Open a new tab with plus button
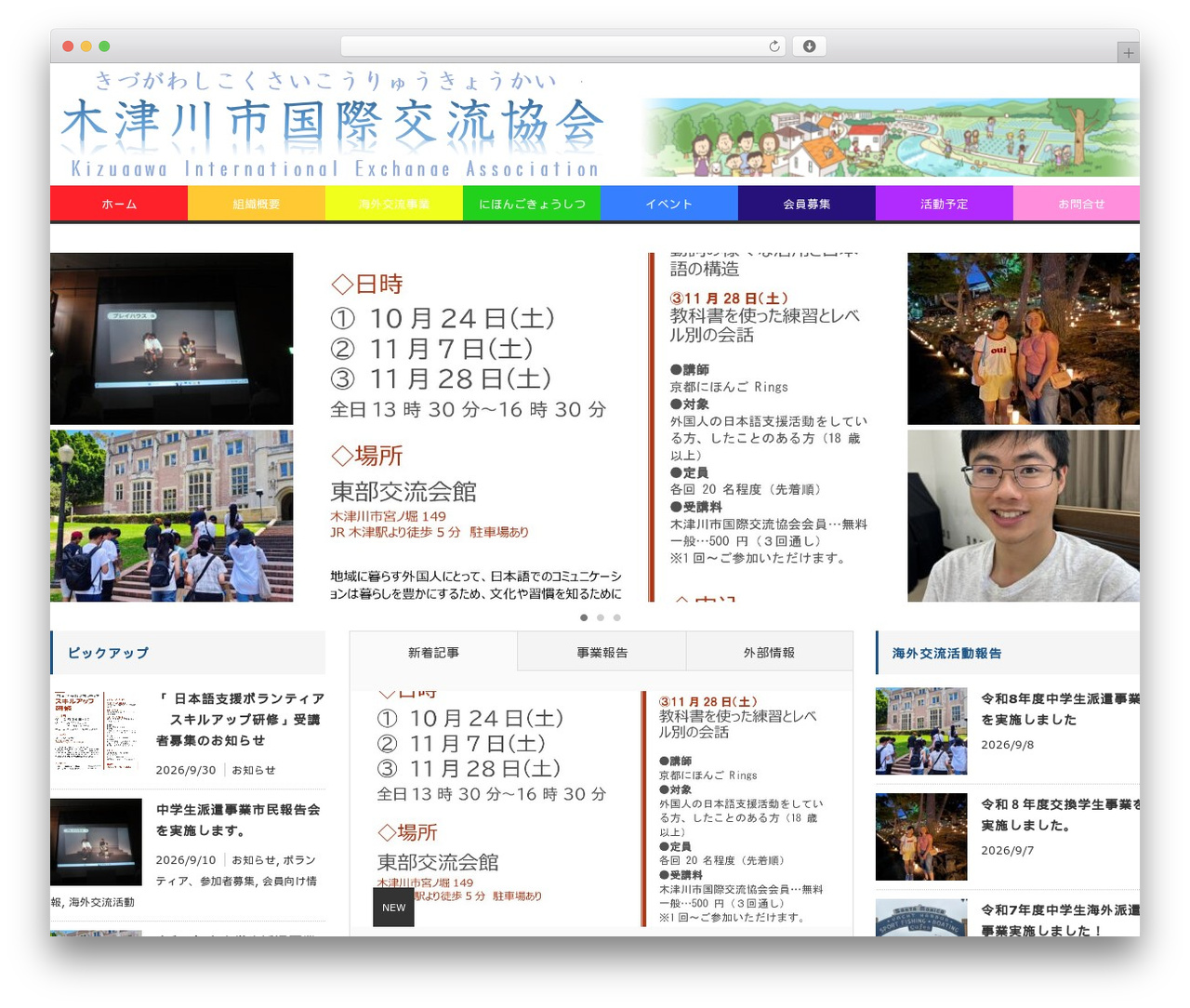Viewport: 1190px width, 1008px height. [x=1129, y=53]
